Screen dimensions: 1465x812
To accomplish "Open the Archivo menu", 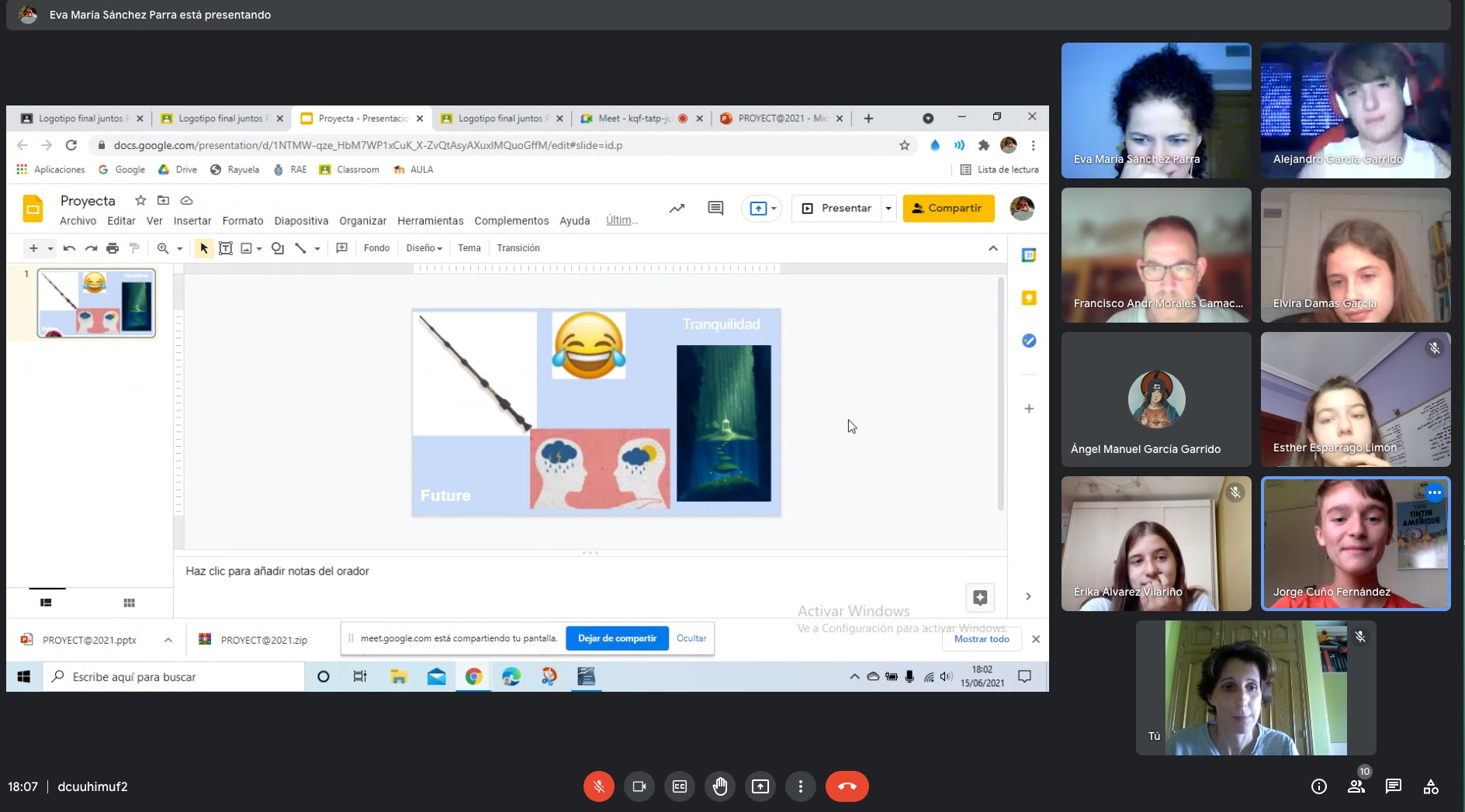I will tap(78, 220).
